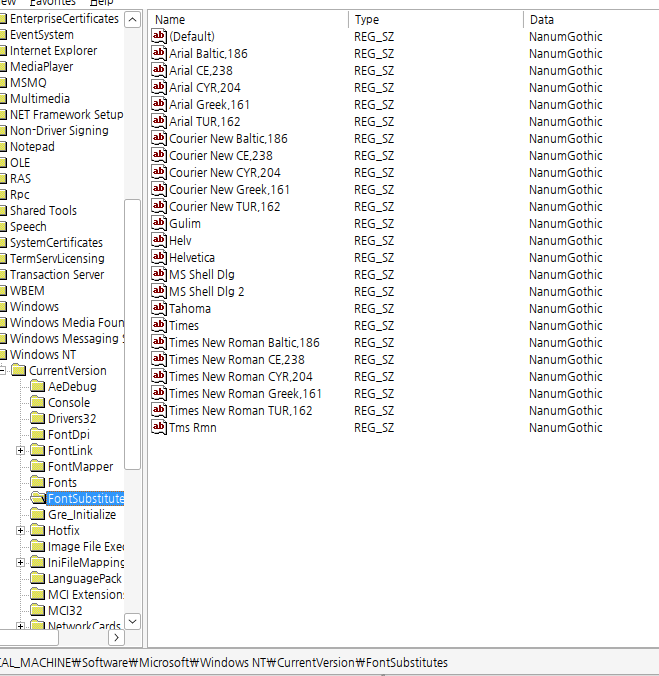
Task: Click the Arial TUR,162 value icon
Action: point(159,122)
